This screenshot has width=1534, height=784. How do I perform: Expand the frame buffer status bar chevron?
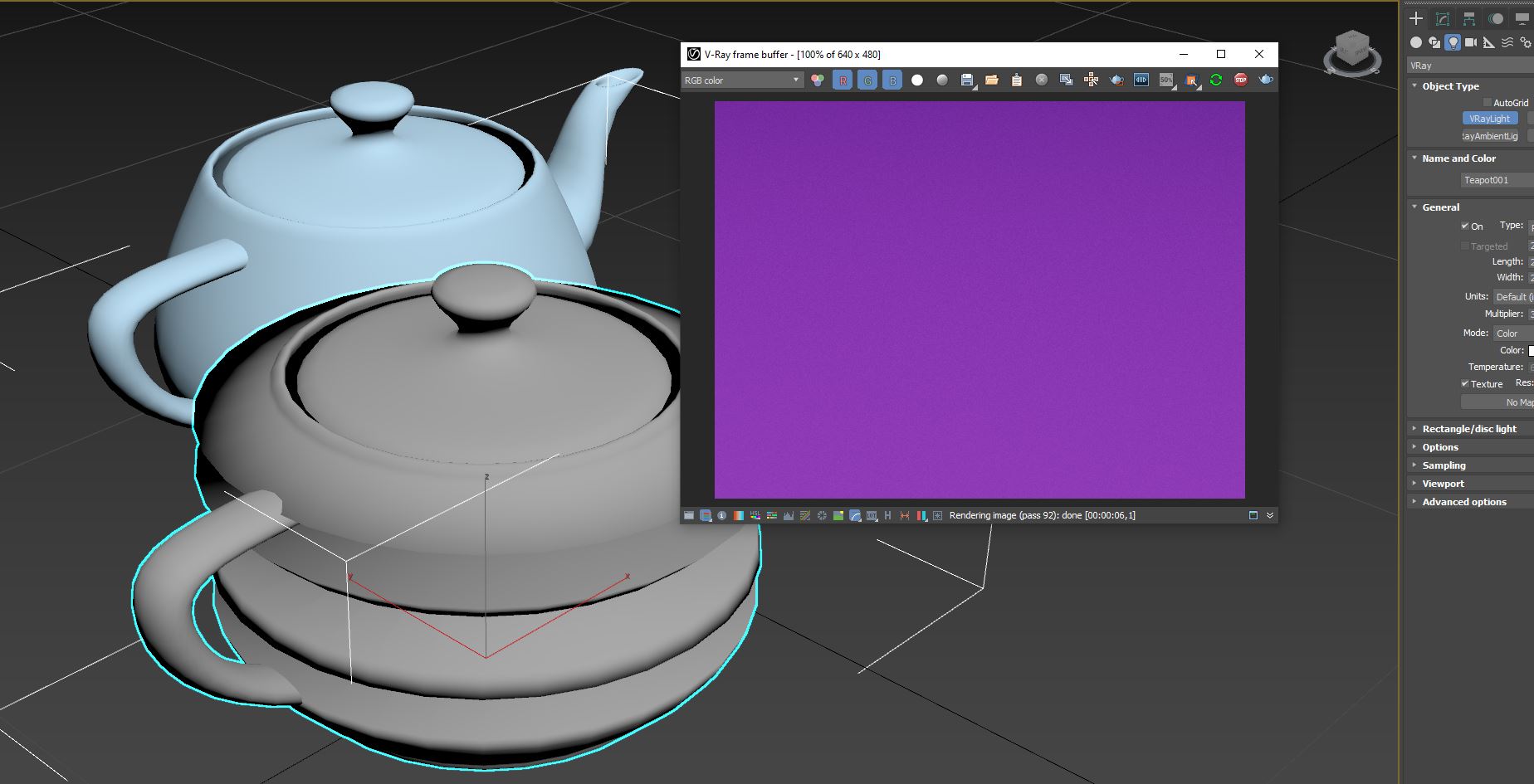[x=1269, y=515]
